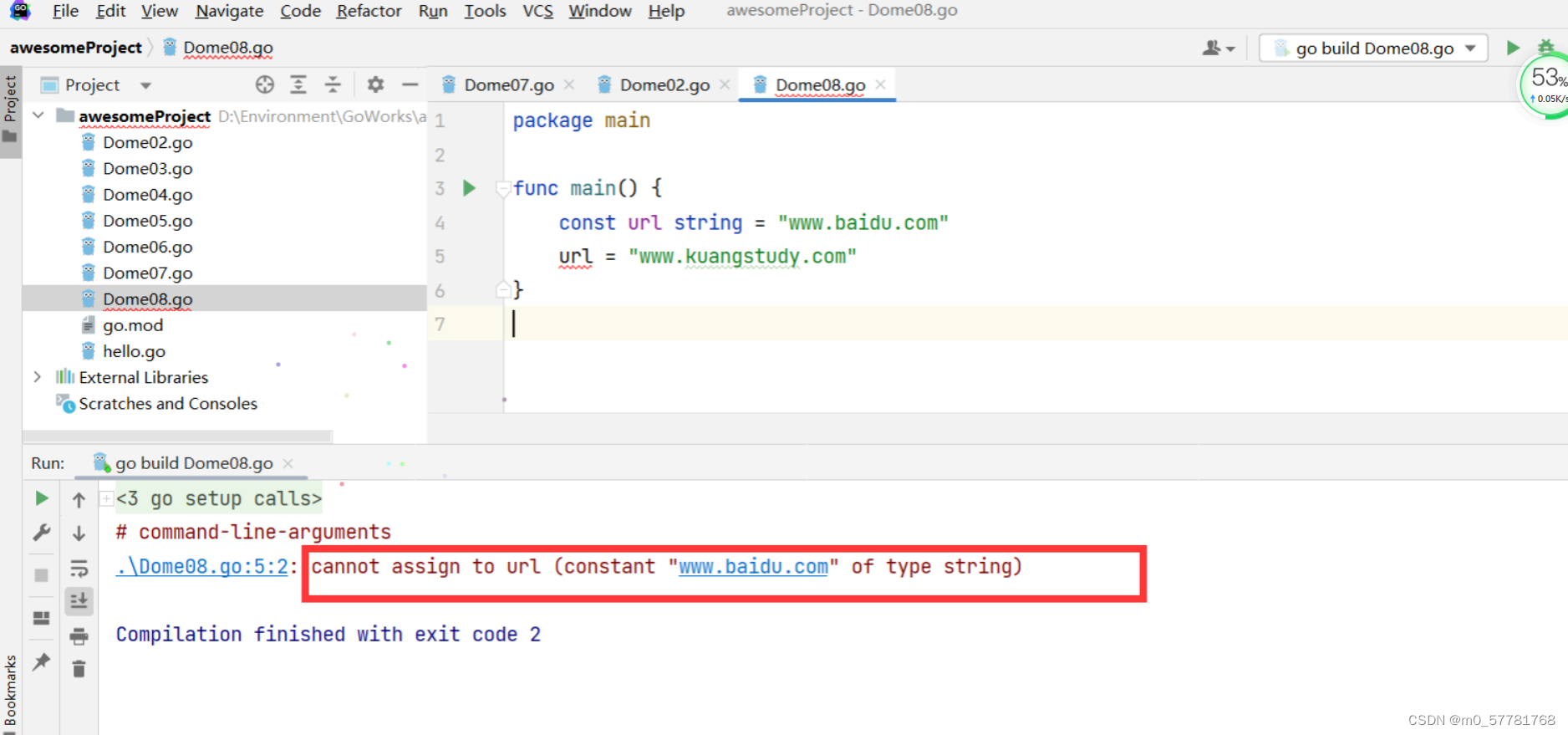The width and height of the screenshot is (1568, 735).
Task: Select Scratches and Consoles in project tree
Action: pos(167,404)
